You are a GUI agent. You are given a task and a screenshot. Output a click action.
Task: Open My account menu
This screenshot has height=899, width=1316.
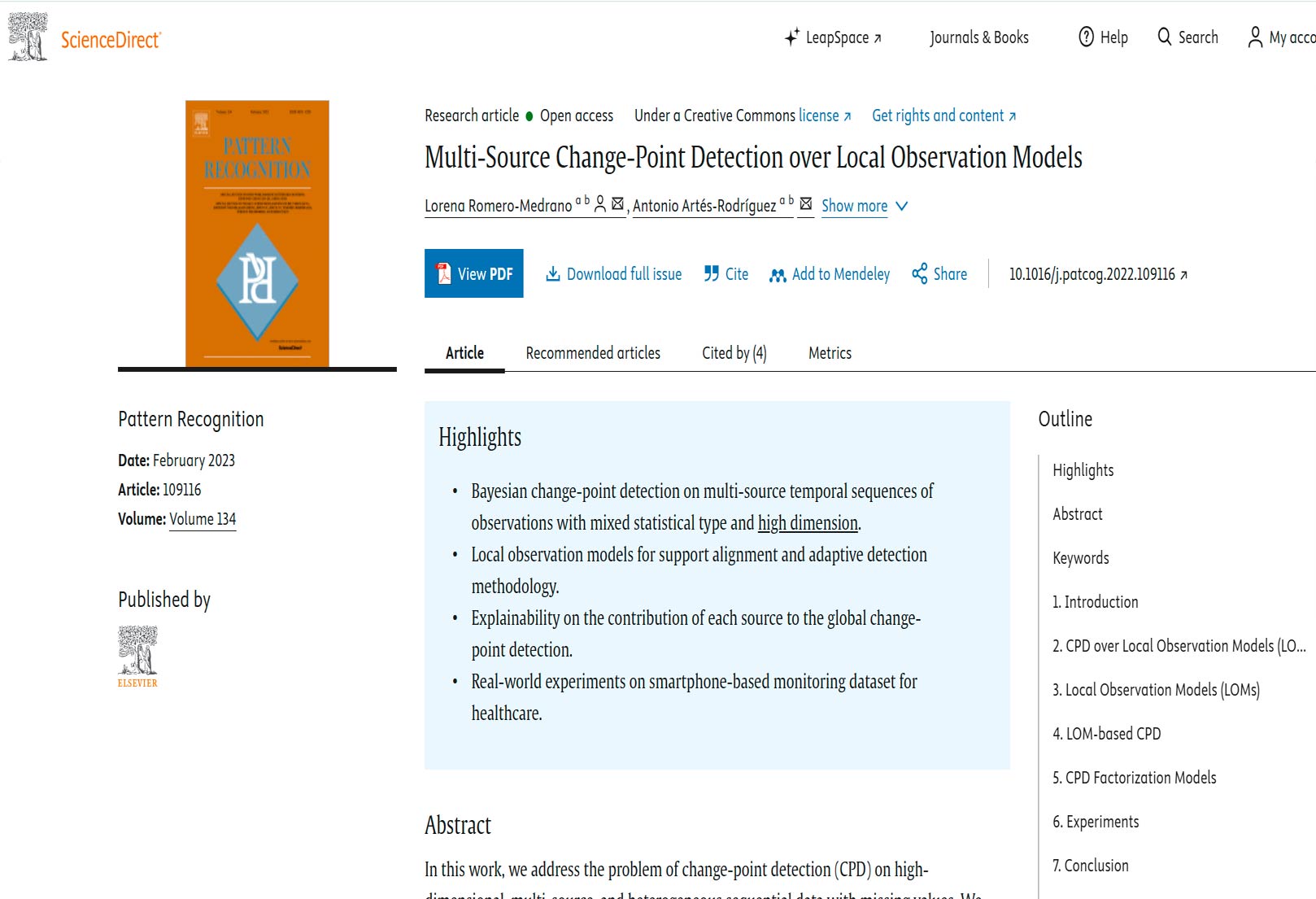coord(1283,37)
